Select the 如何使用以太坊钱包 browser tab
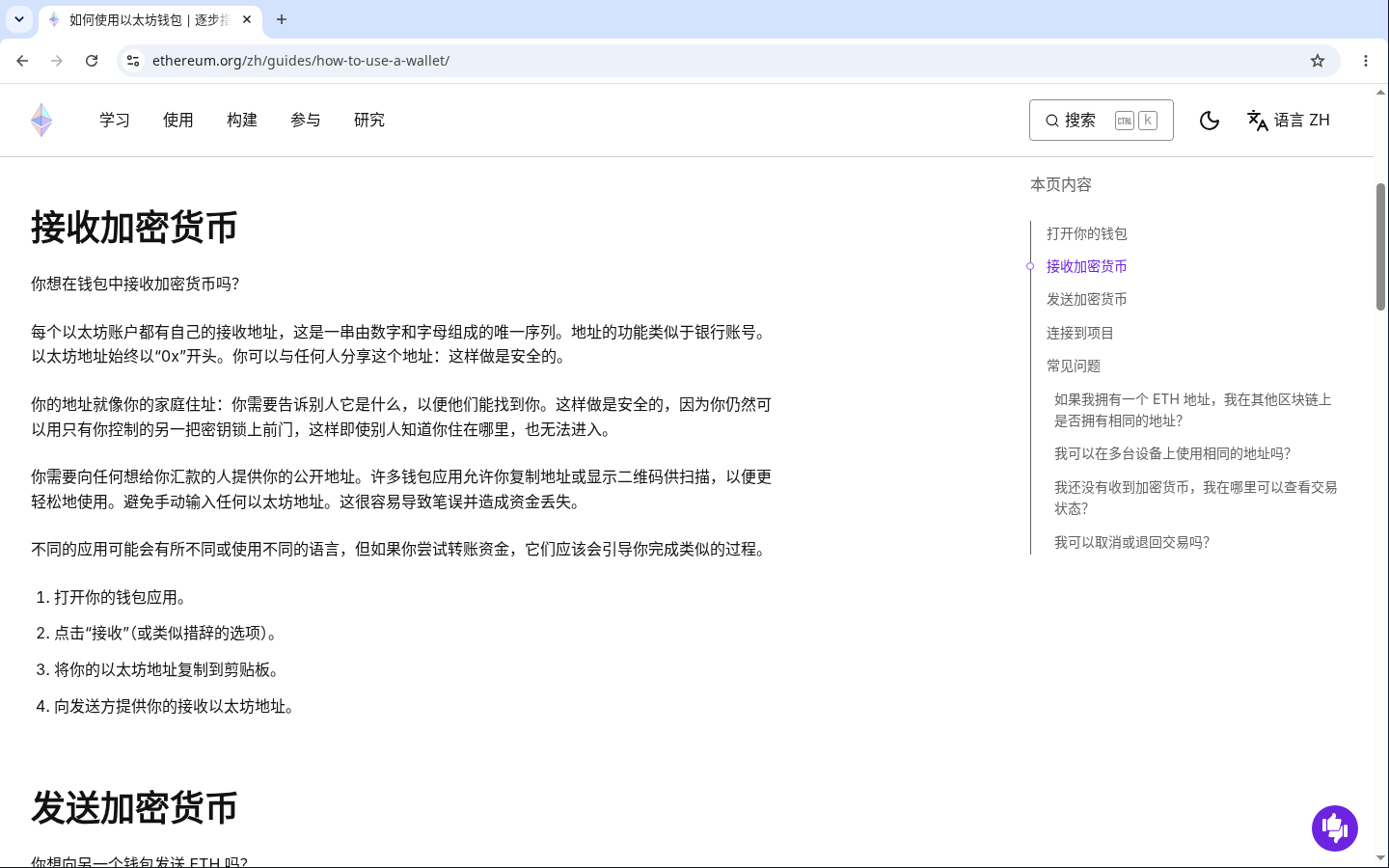 (x=150, y=19)
